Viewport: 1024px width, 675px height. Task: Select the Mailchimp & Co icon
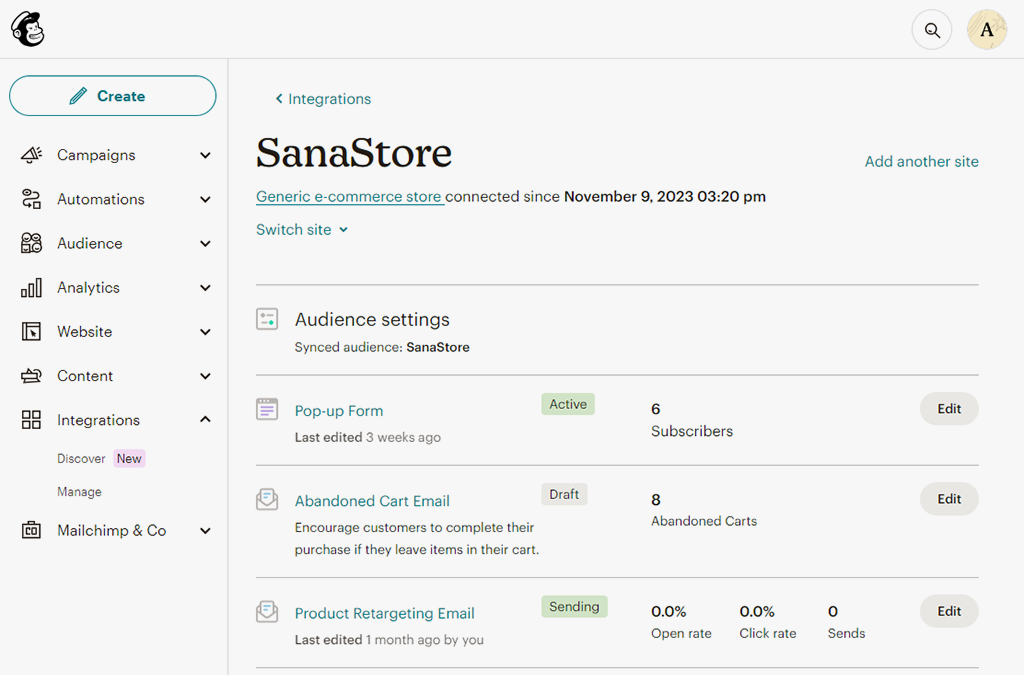click(32, 530)
